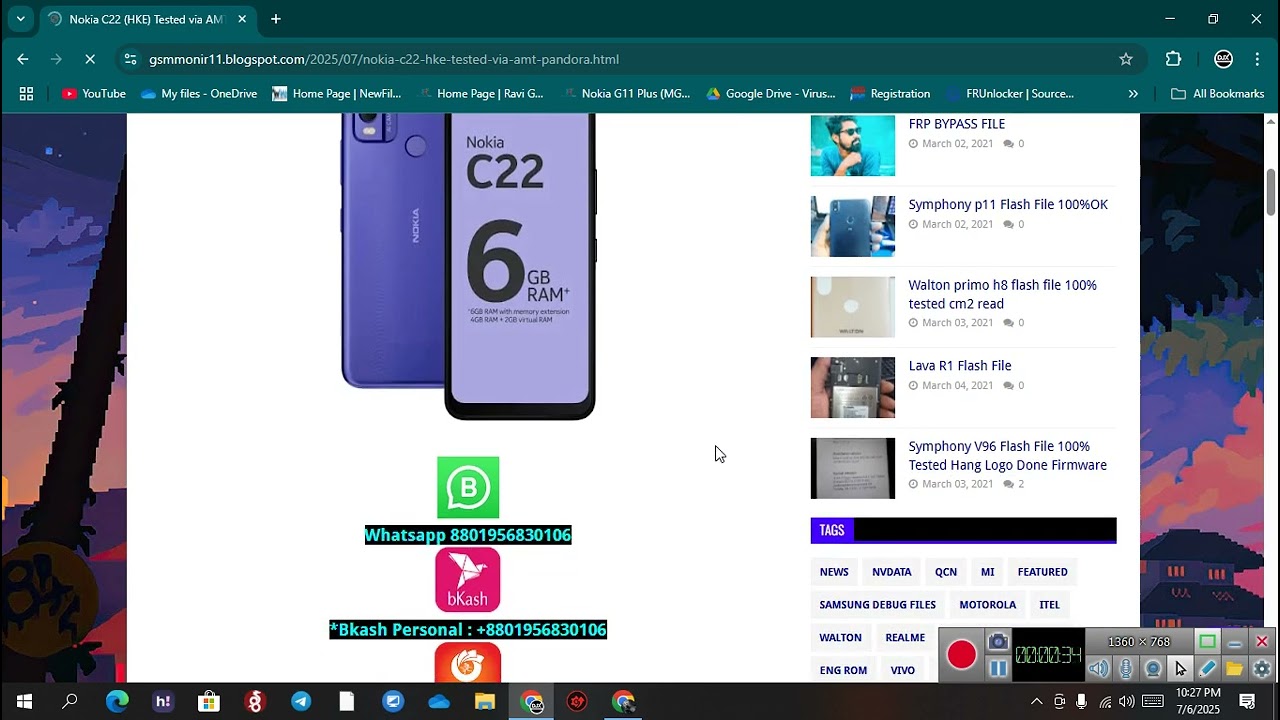
Task: Select the pencil annotation tool in recorder
Action: click(1207, 669)
